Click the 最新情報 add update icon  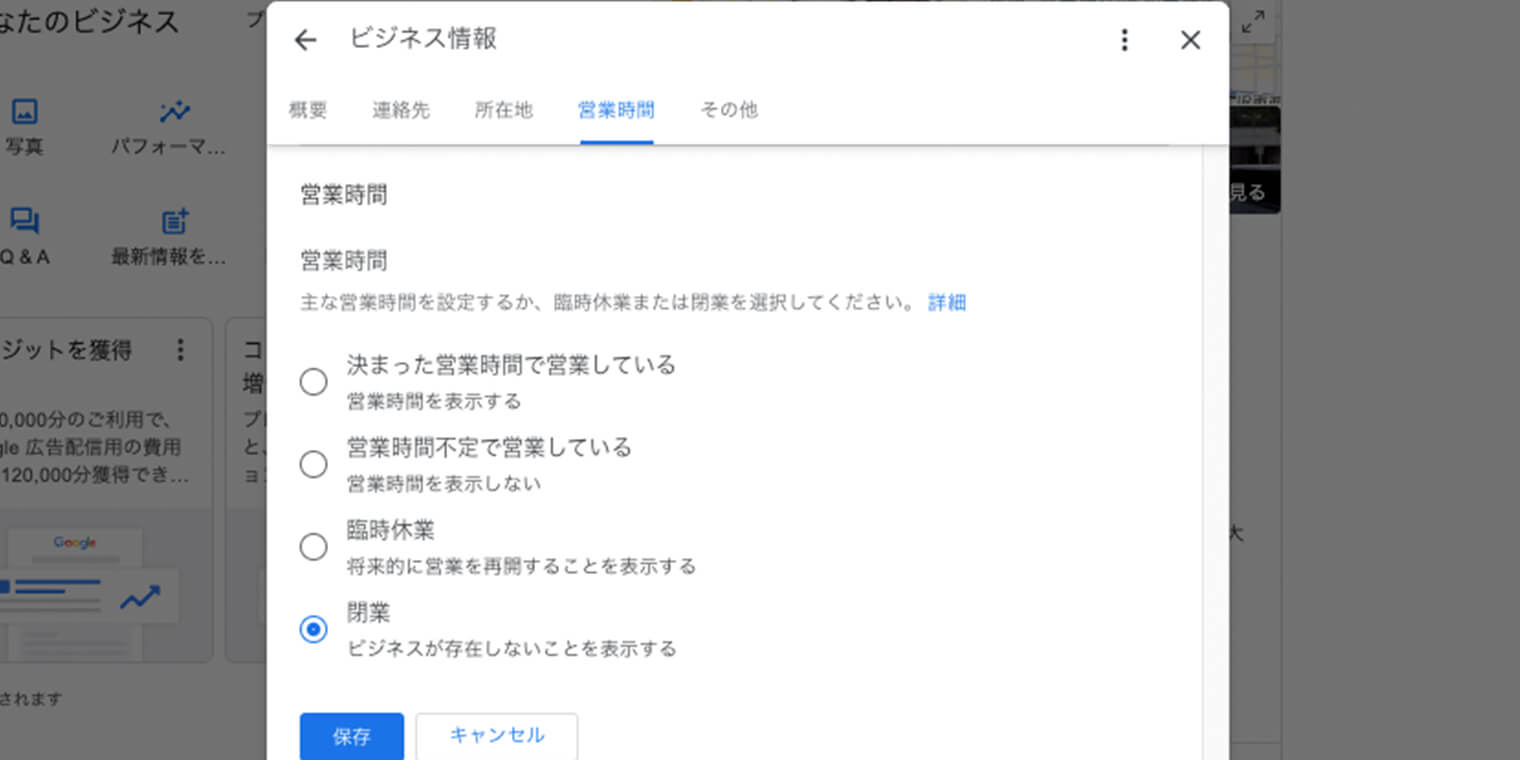[x=175, y=221]
